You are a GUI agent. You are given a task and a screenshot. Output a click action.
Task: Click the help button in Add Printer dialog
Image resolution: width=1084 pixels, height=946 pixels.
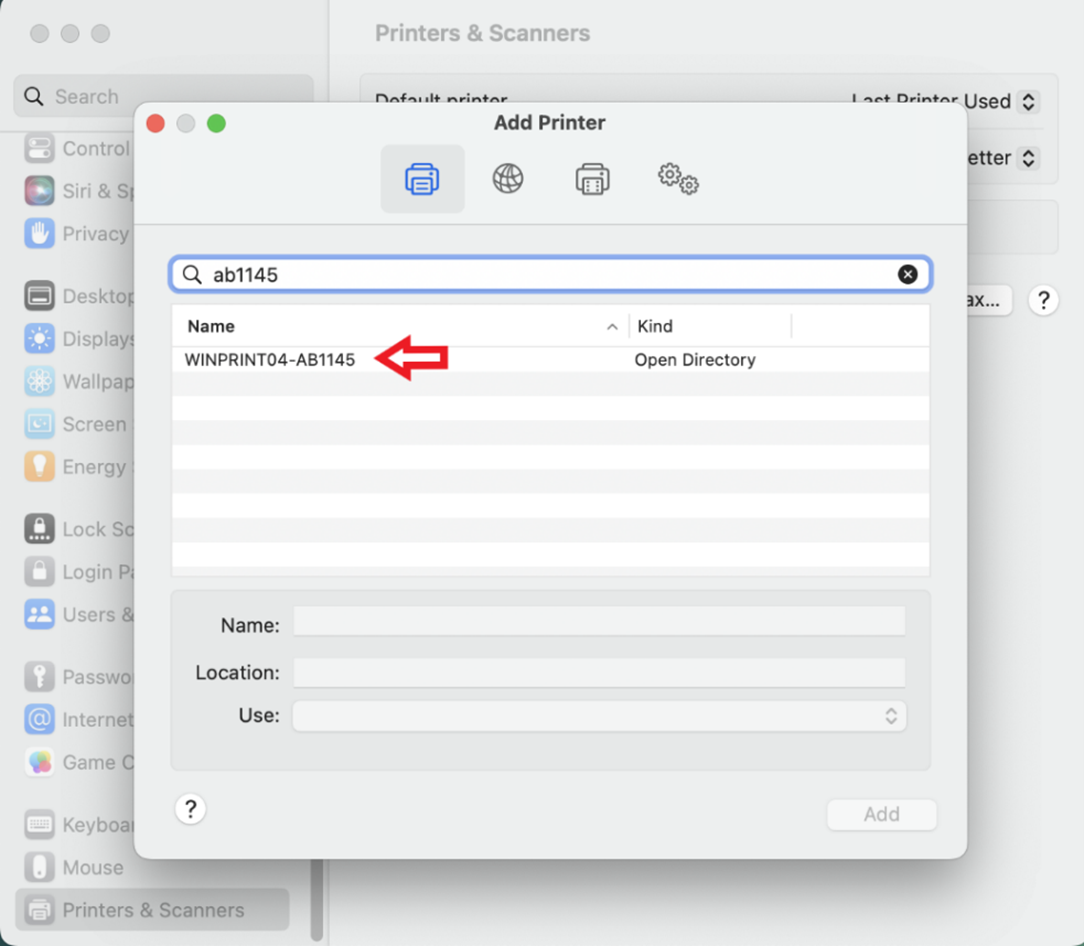(190, 809)
